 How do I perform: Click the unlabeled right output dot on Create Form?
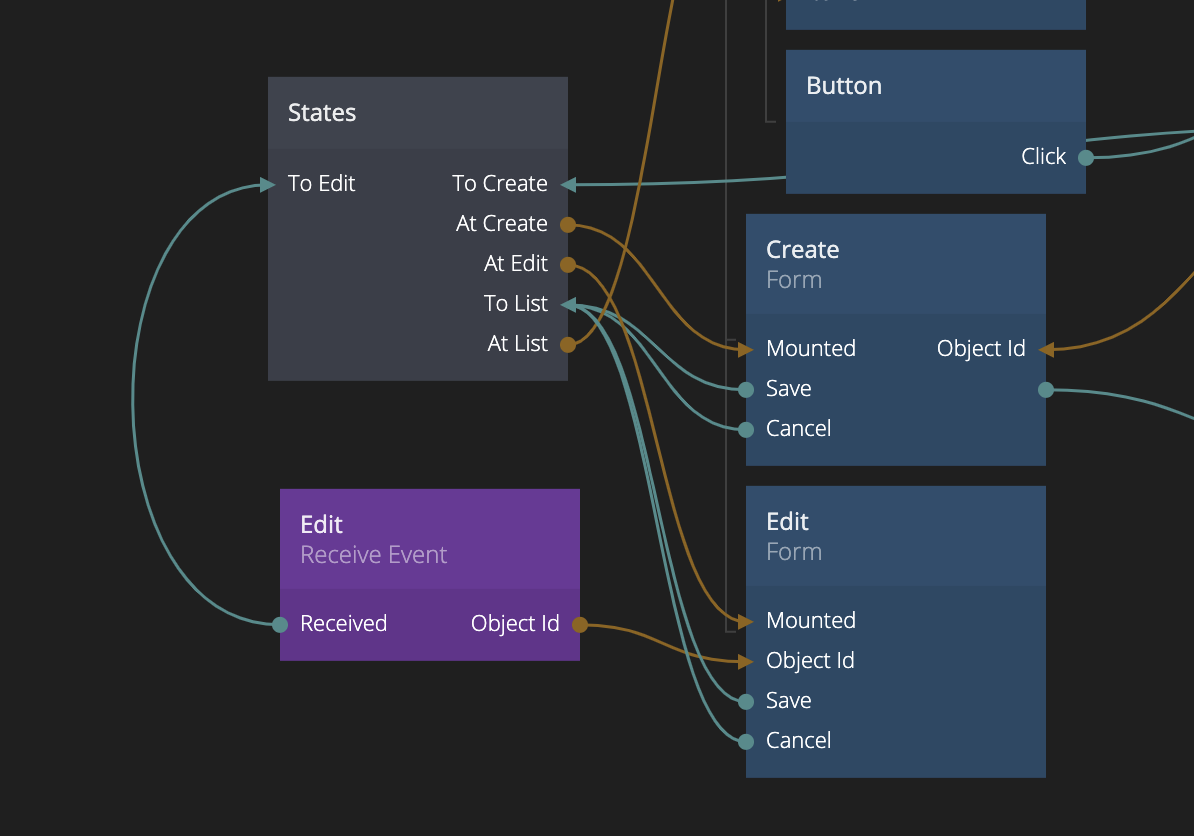(1046, 390)
